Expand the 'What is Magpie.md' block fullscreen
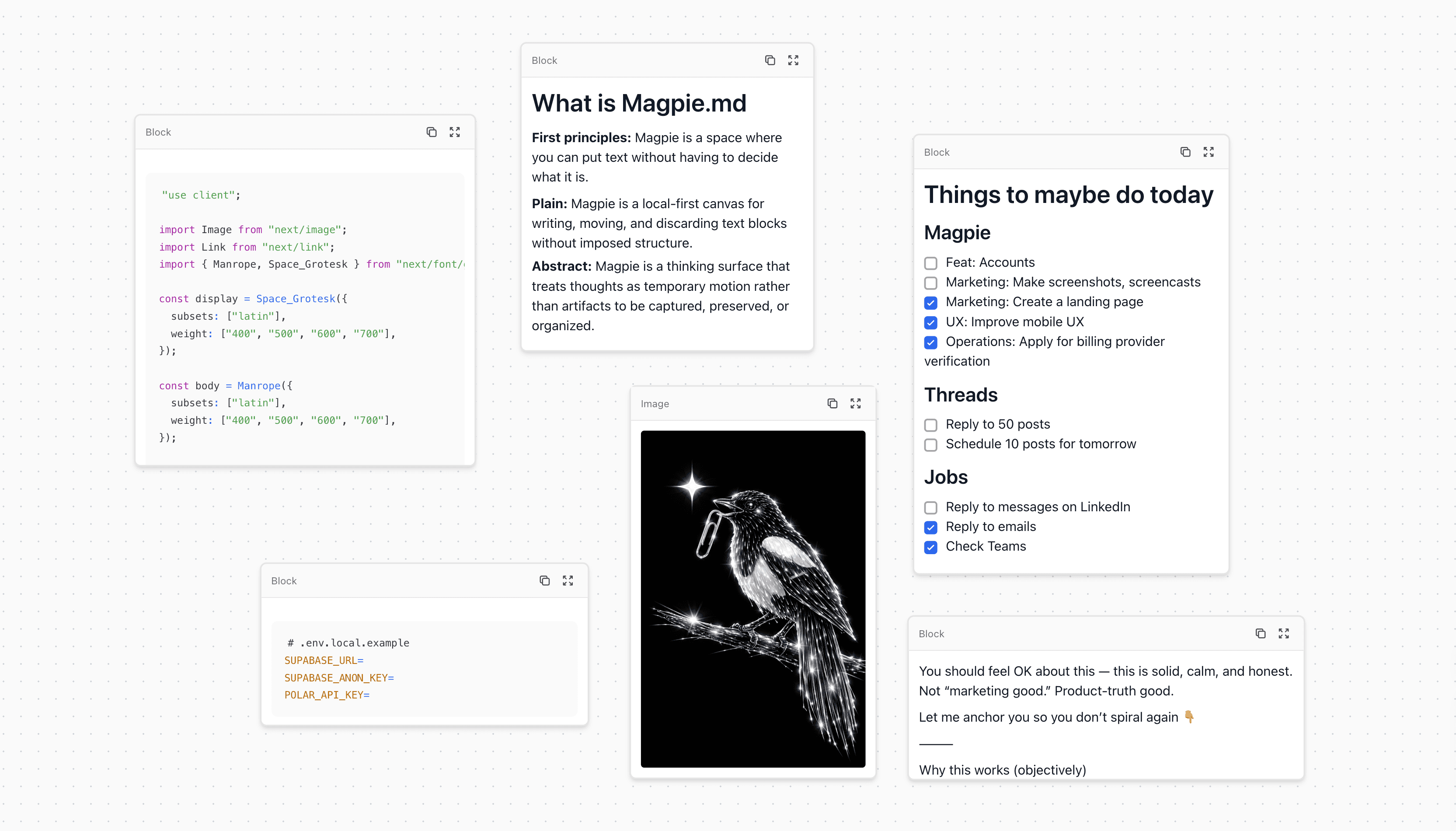This screenshot has width=1456, height=831. tap(793, 60)
